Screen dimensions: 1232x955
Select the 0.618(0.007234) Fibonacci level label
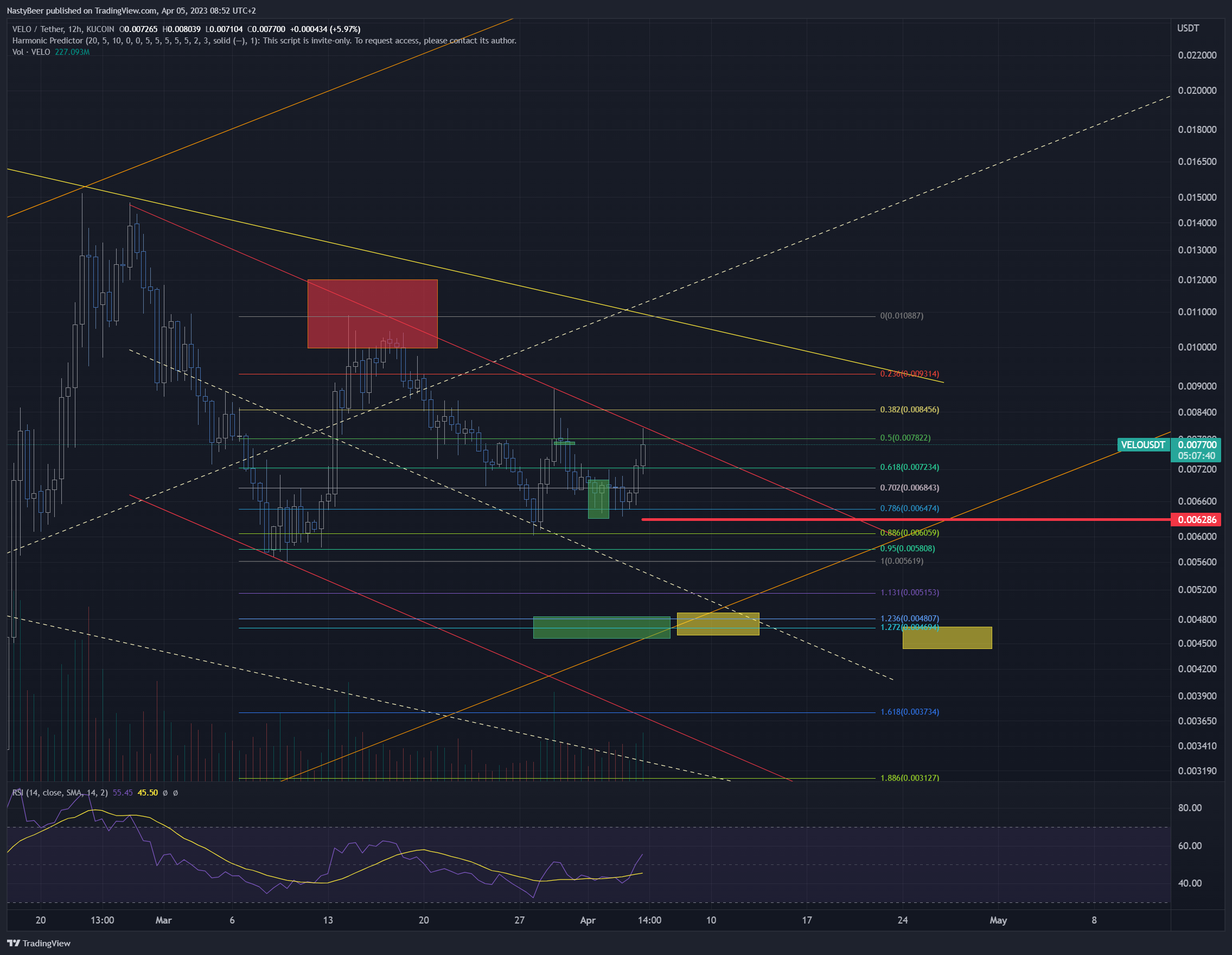[x=909, y=467]
